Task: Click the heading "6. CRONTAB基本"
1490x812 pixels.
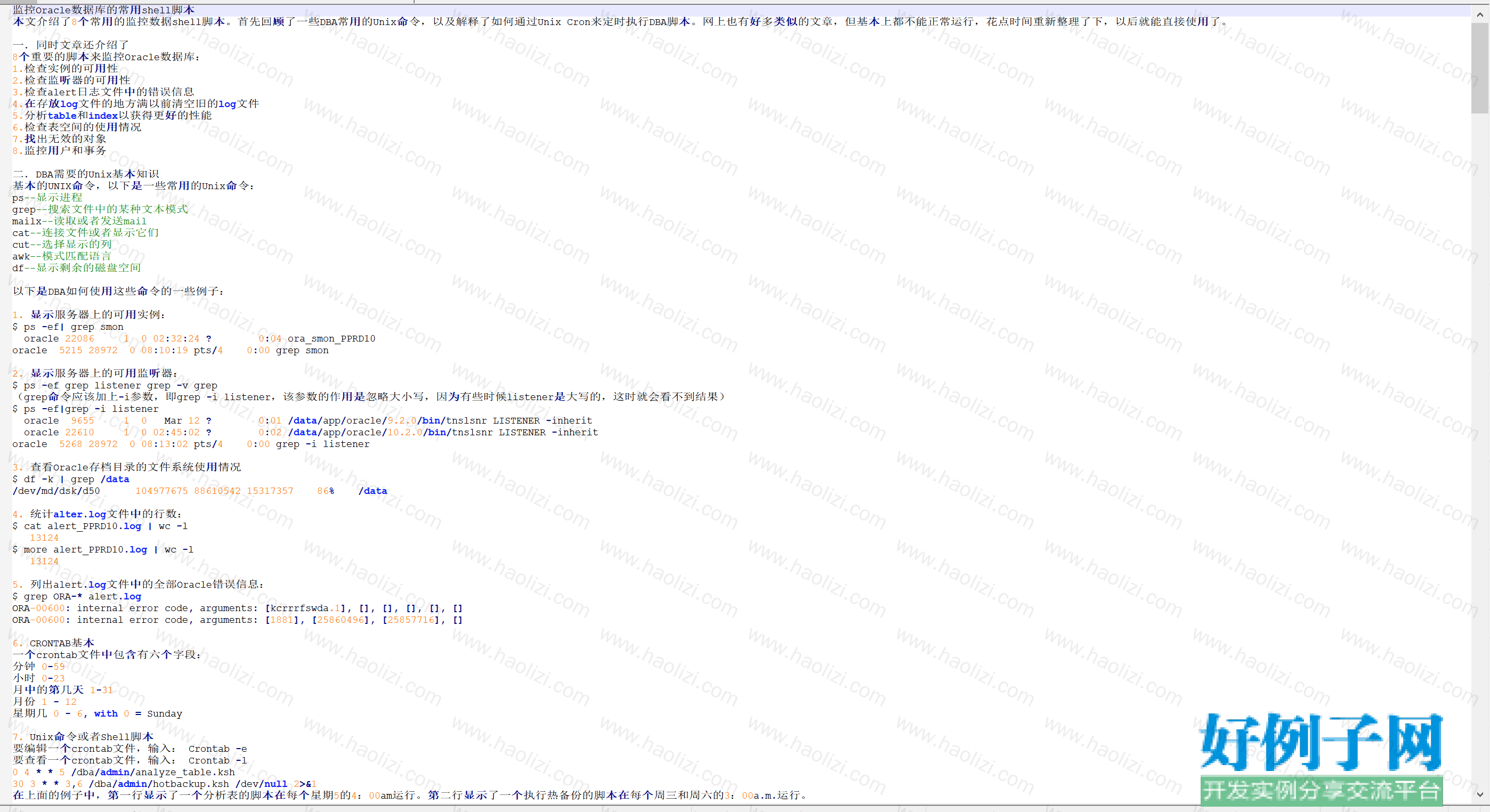Action: tap(53, 643)
